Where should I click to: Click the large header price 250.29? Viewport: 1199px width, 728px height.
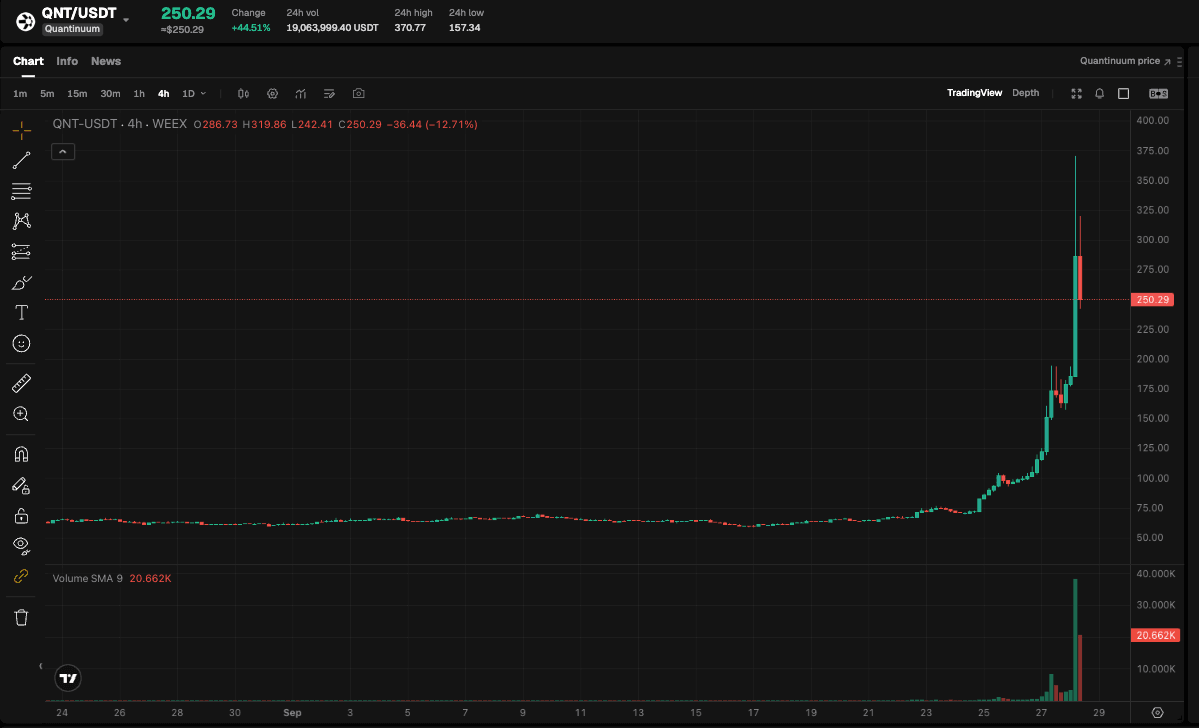188,13
